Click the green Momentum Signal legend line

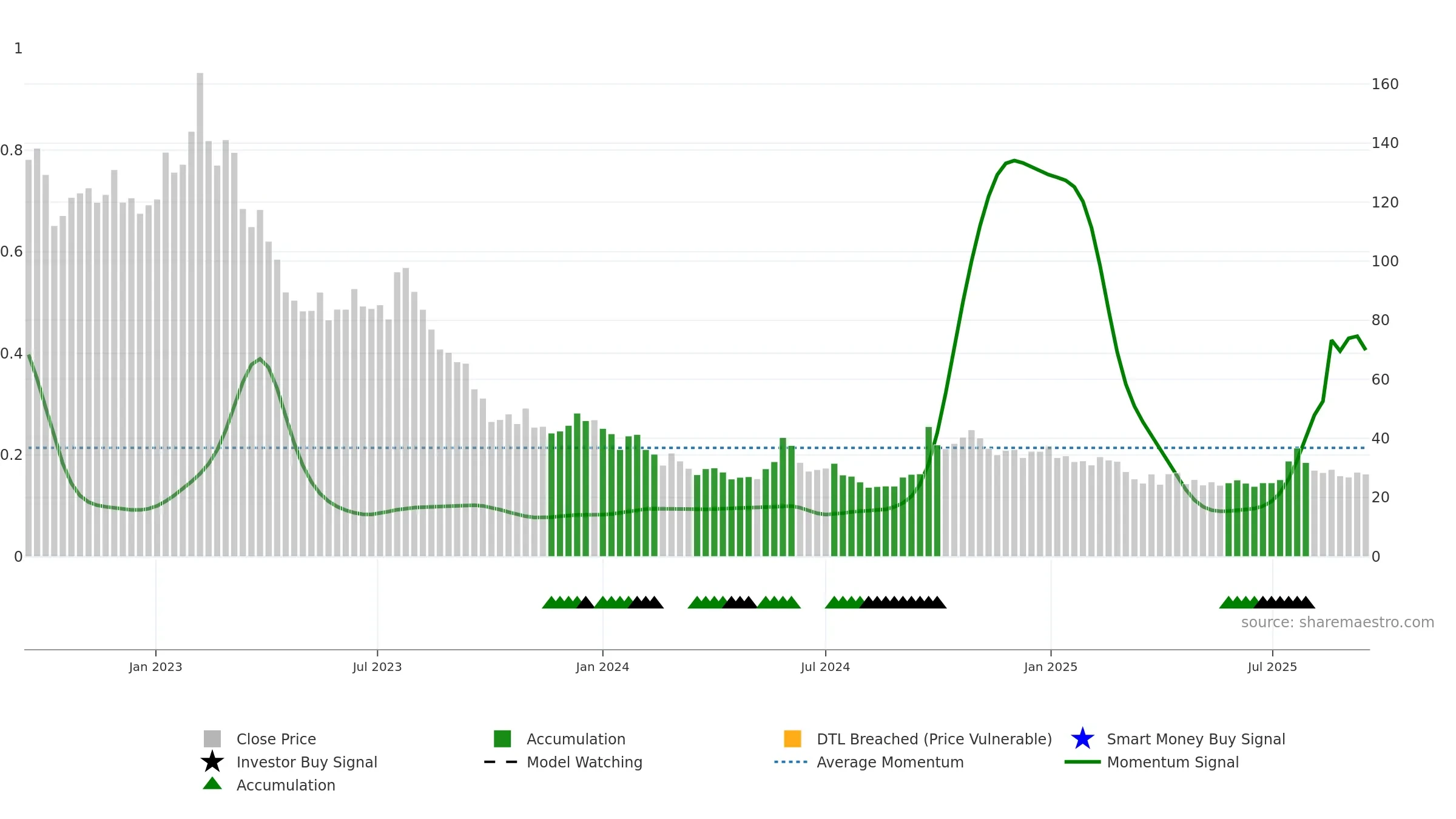(x=1082, y=762)
